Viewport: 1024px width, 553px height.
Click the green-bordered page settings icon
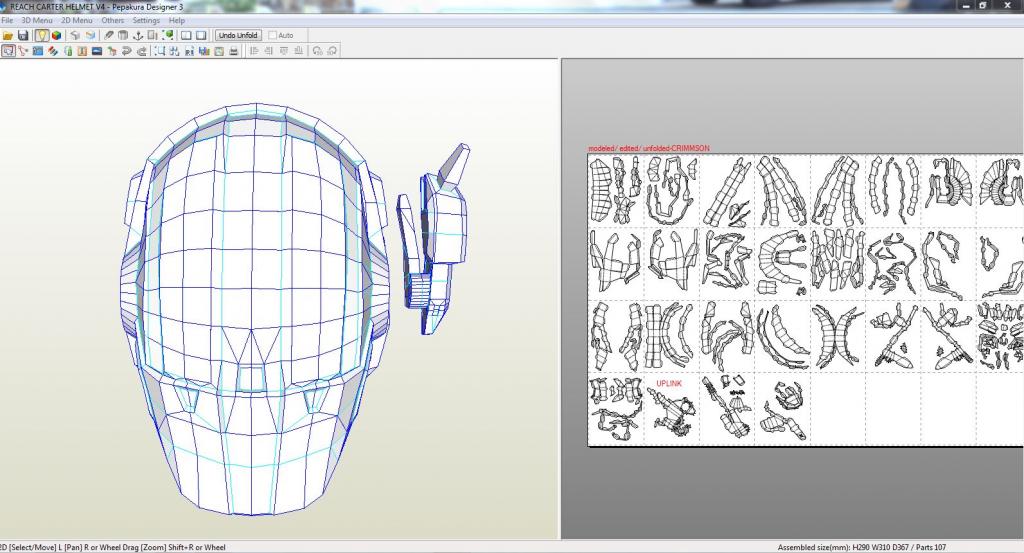point(219,51)
